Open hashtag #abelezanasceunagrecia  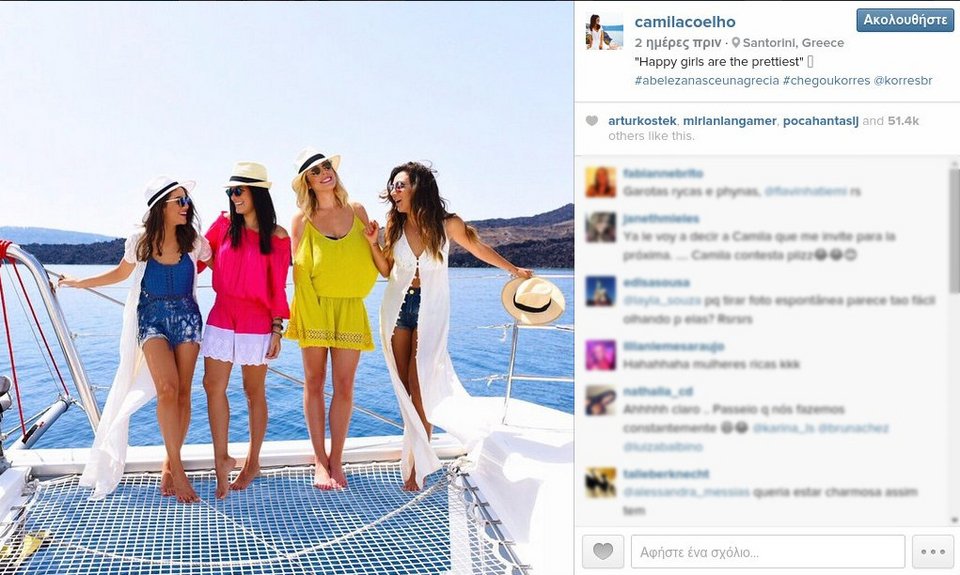point(707,80)
